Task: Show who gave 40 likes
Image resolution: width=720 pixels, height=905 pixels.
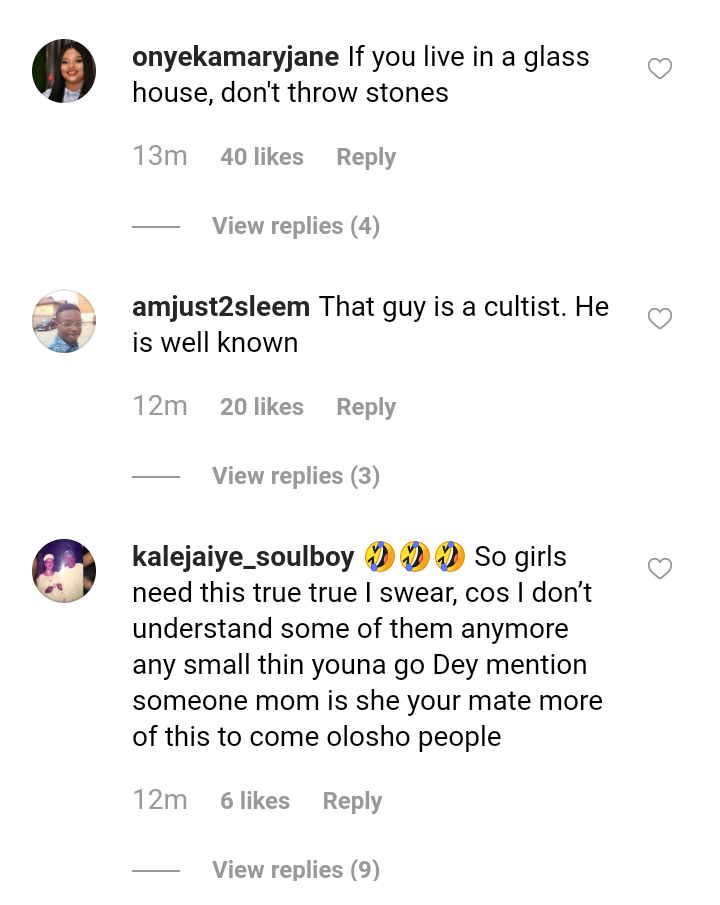Action: click(x=261, y=157)
